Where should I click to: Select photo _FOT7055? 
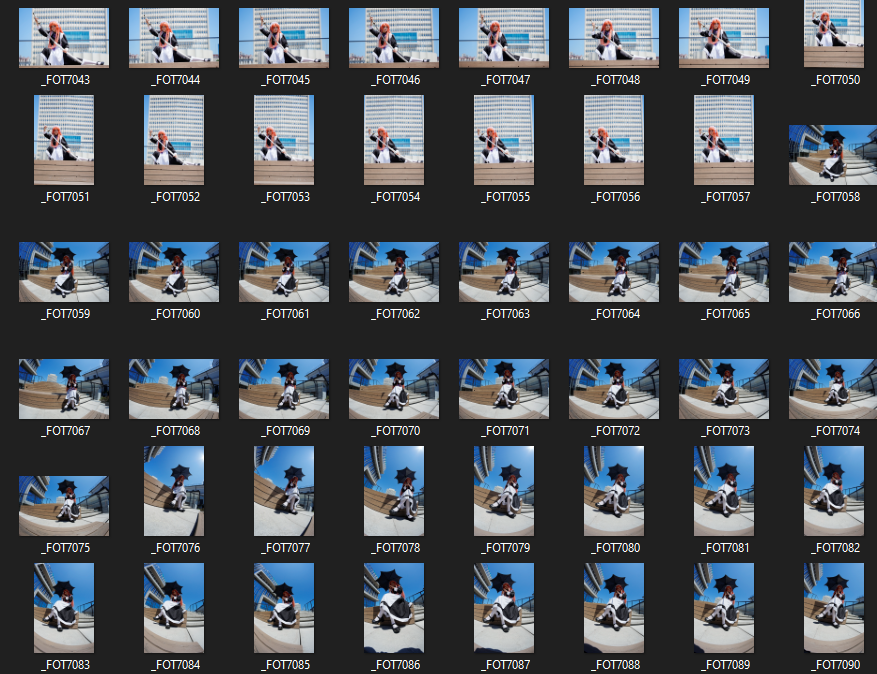coord(504,140)
